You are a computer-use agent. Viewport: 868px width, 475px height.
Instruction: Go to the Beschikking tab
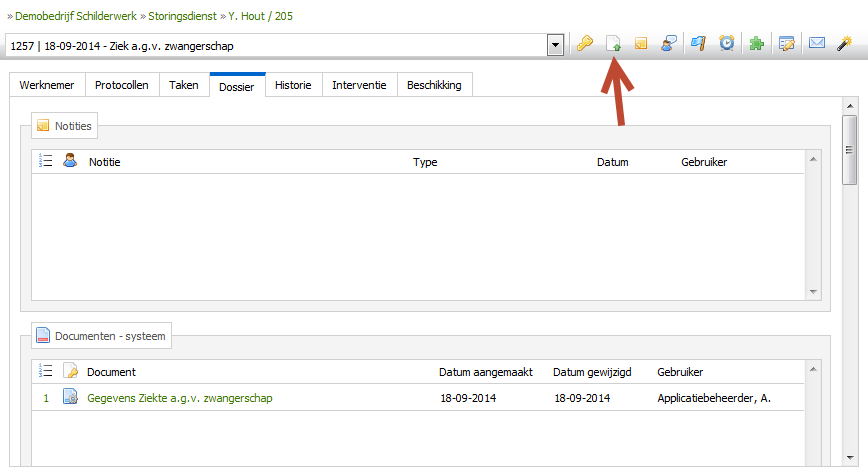[434, 86]
